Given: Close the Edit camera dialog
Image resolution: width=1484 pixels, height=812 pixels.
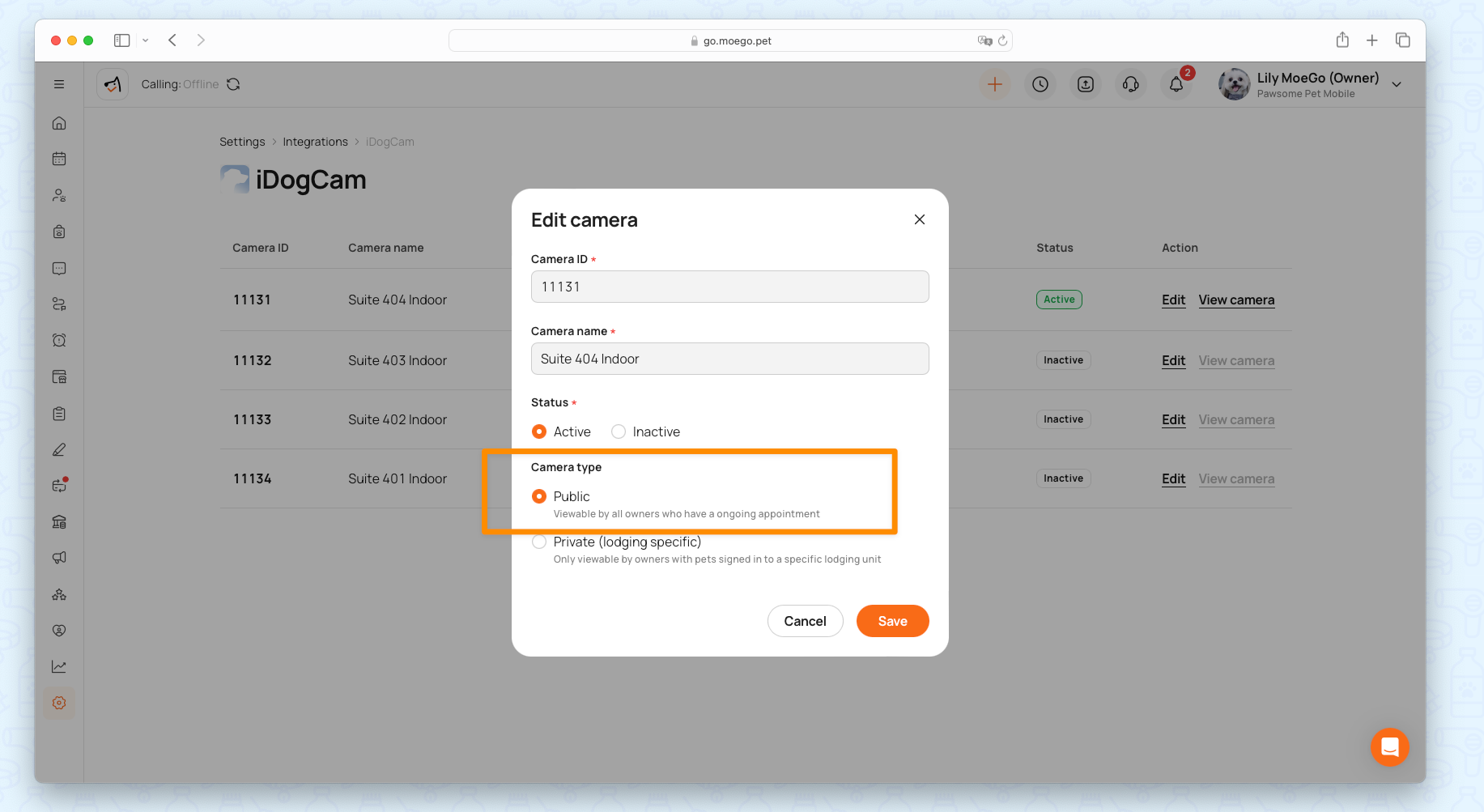Looking at the screenshot, I should click(920, 219).
